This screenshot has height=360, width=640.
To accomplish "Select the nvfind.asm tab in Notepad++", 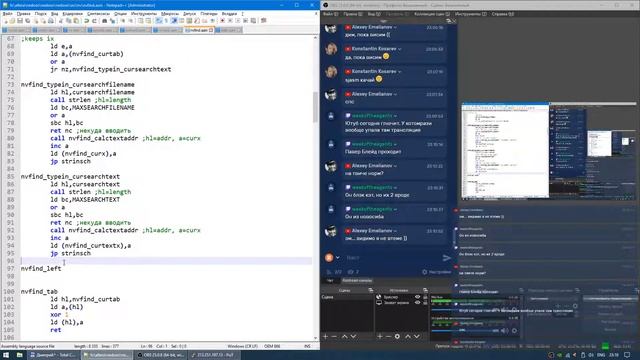I will [199, 30].
